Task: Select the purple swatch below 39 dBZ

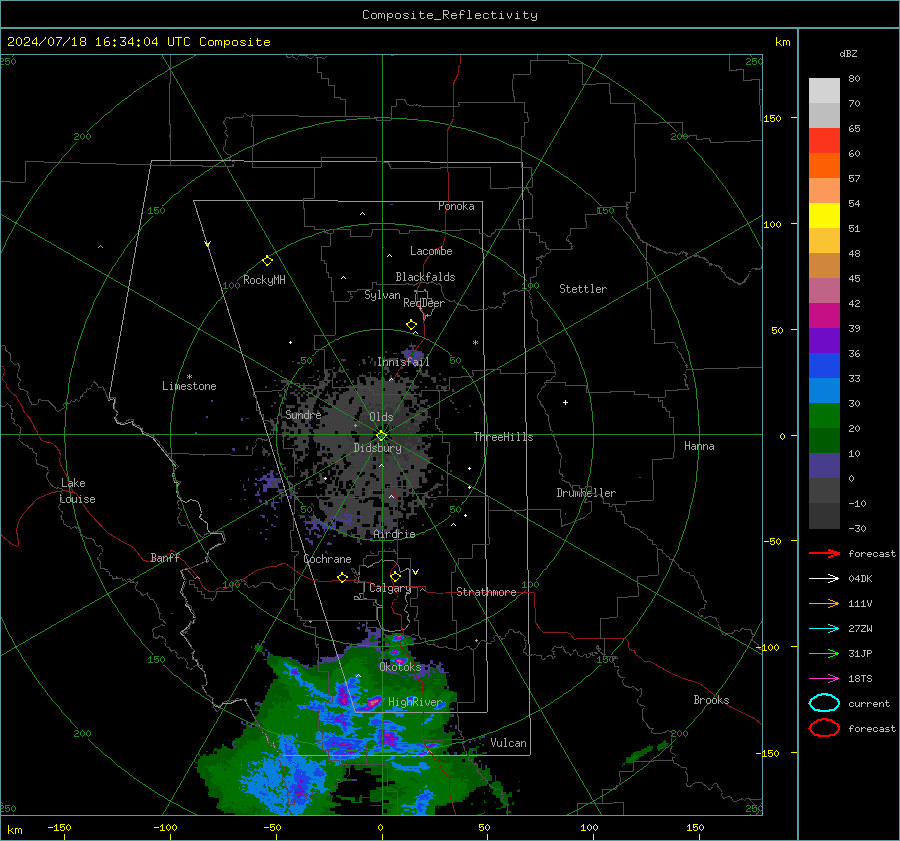Action: [824, 340]
